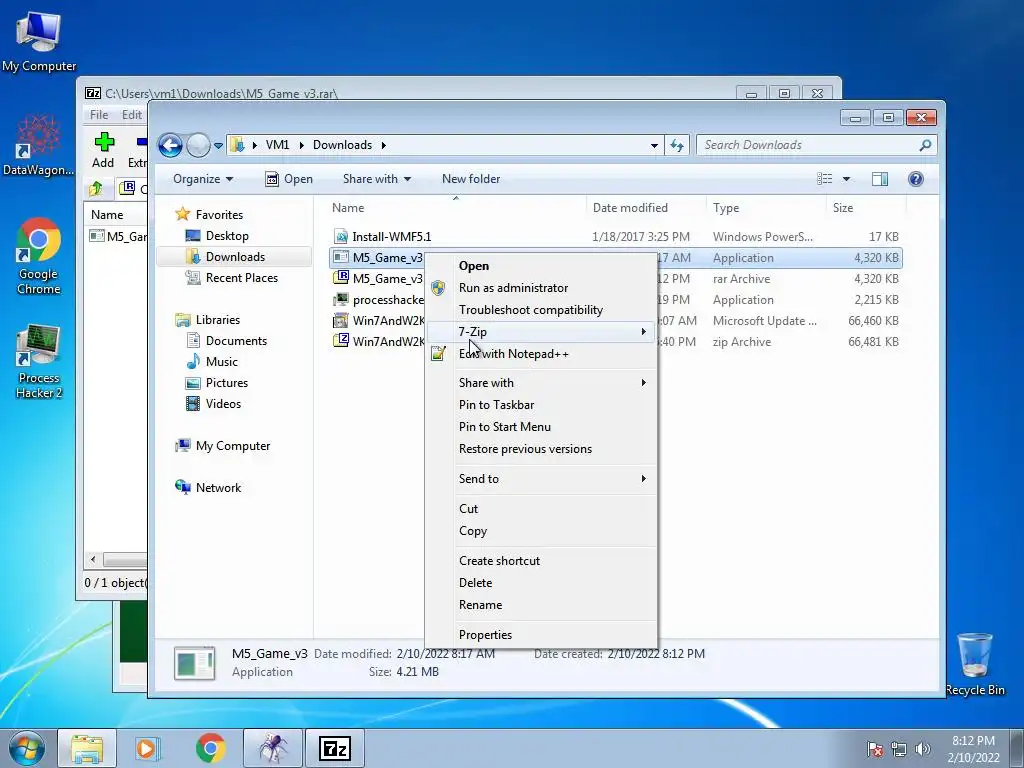Viewport: 1024px width, 768px height.
Task: Expand the 7-Zip submenu
Action: 540,332
